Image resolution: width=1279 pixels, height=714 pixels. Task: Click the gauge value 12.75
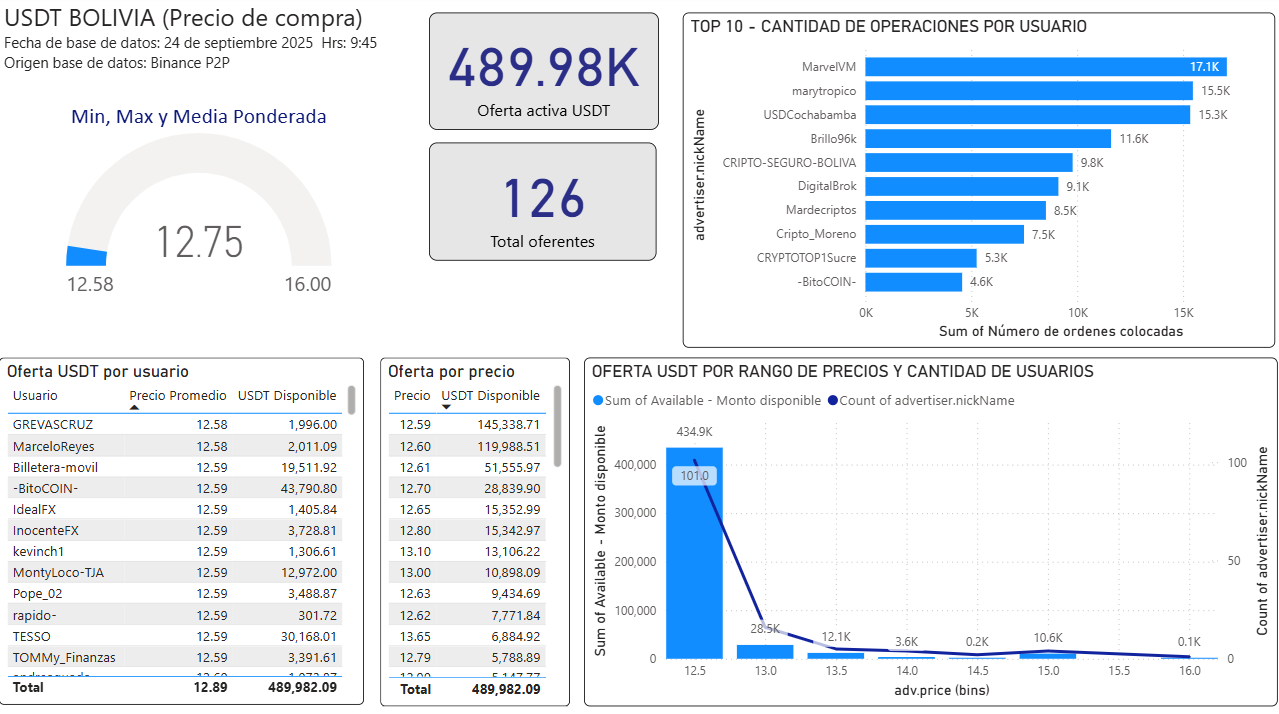pos(199,243)
